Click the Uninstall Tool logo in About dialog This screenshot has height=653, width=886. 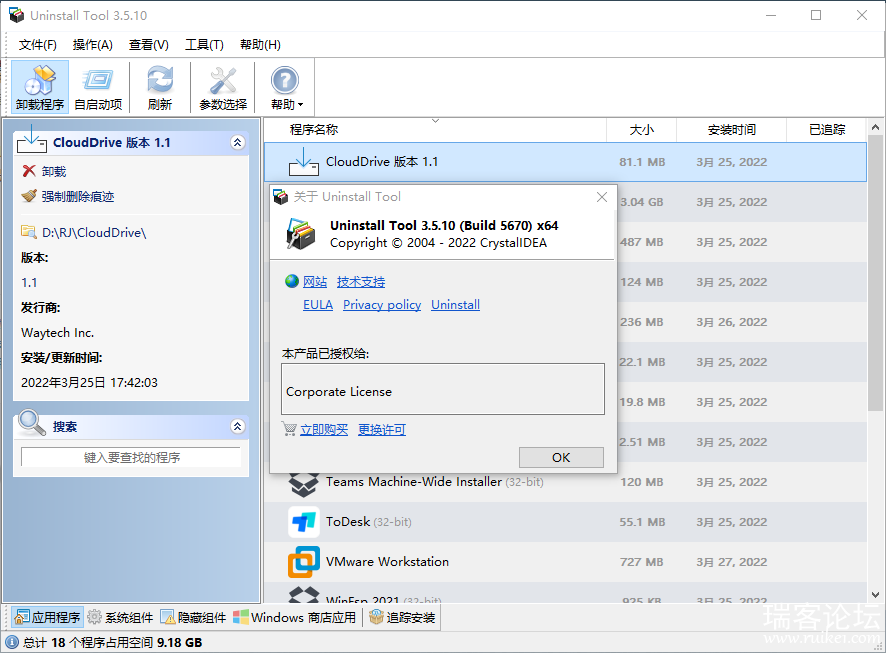(301, 234)
